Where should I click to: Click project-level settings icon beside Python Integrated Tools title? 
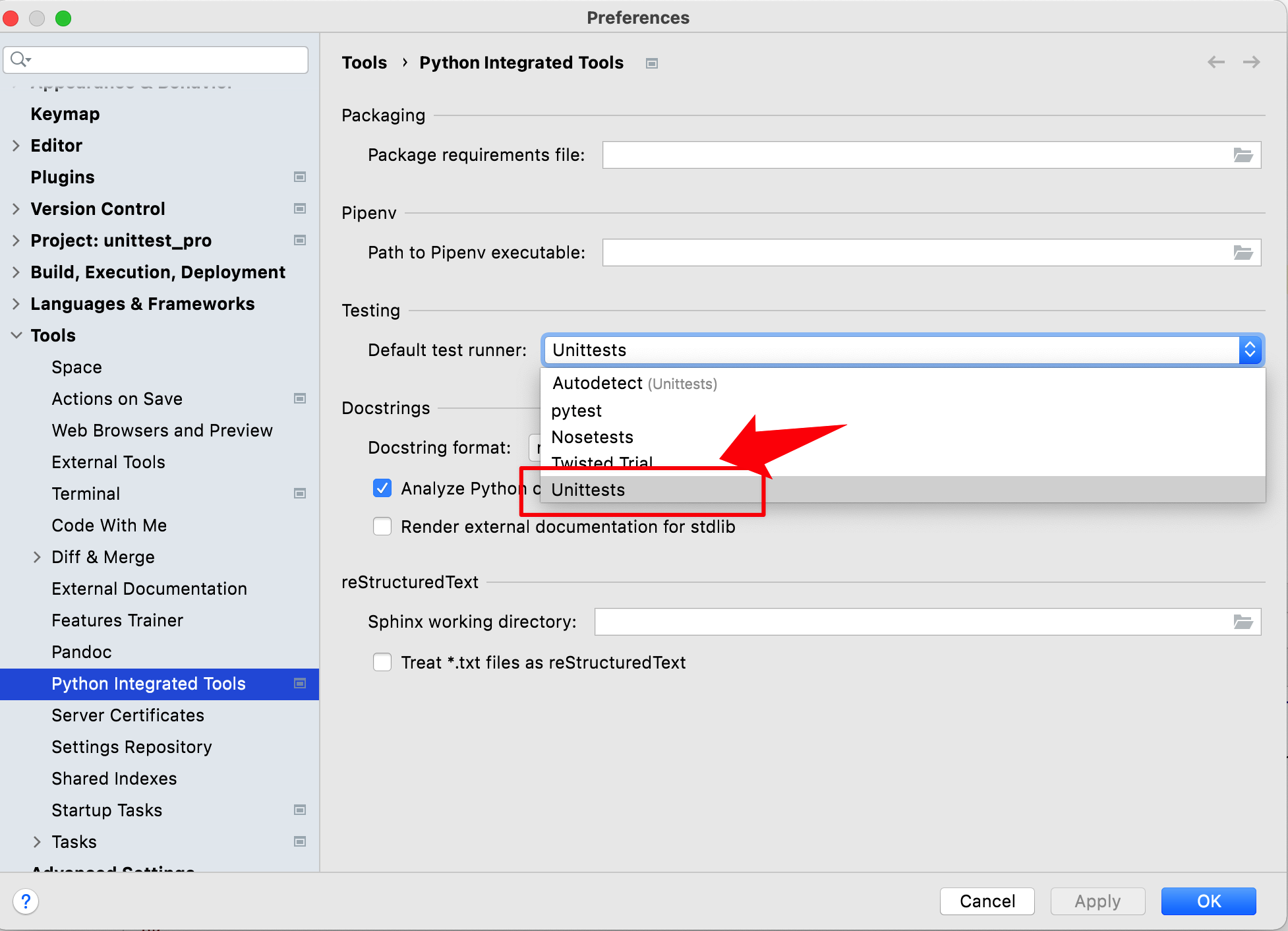pyautogui.click(x=651, y=63)
